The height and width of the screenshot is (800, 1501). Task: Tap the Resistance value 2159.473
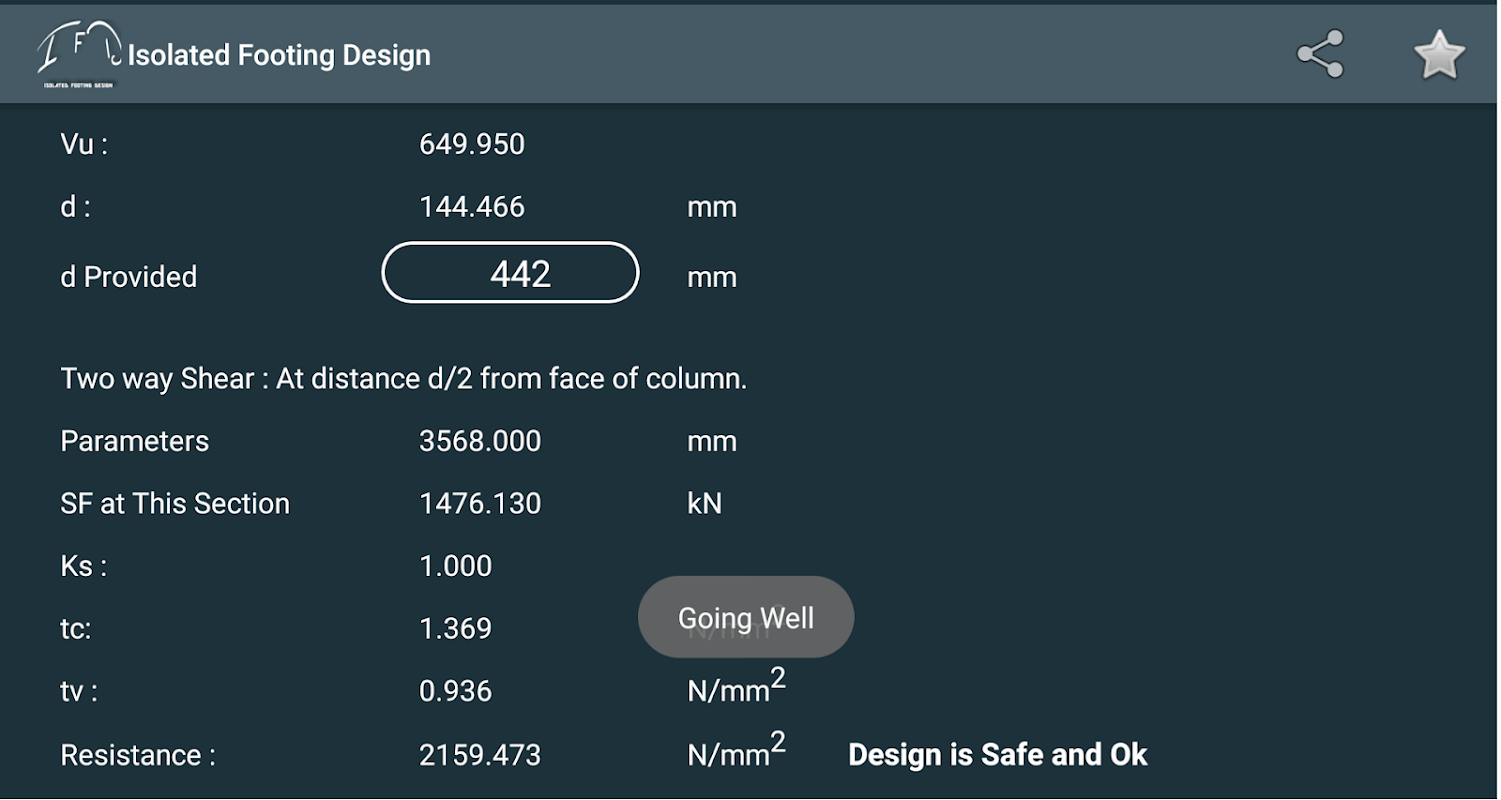tap(480, 755)
